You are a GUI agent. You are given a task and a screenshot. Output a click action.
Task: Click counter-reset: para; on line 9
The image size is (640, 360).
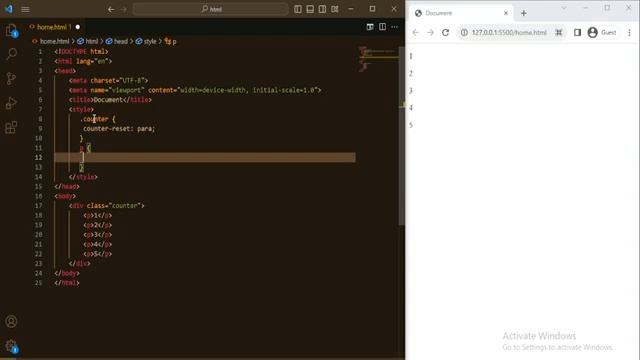pos(119,129)
